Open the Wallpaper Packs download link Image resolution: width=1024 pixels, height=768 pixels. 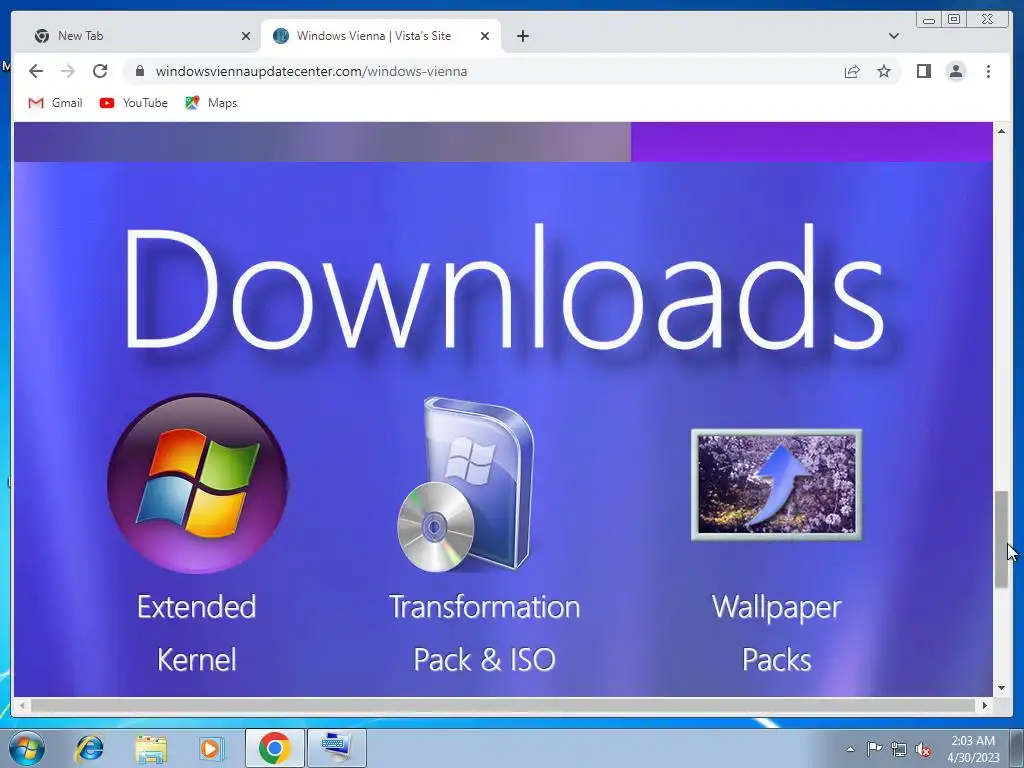[x=776, y=633]
